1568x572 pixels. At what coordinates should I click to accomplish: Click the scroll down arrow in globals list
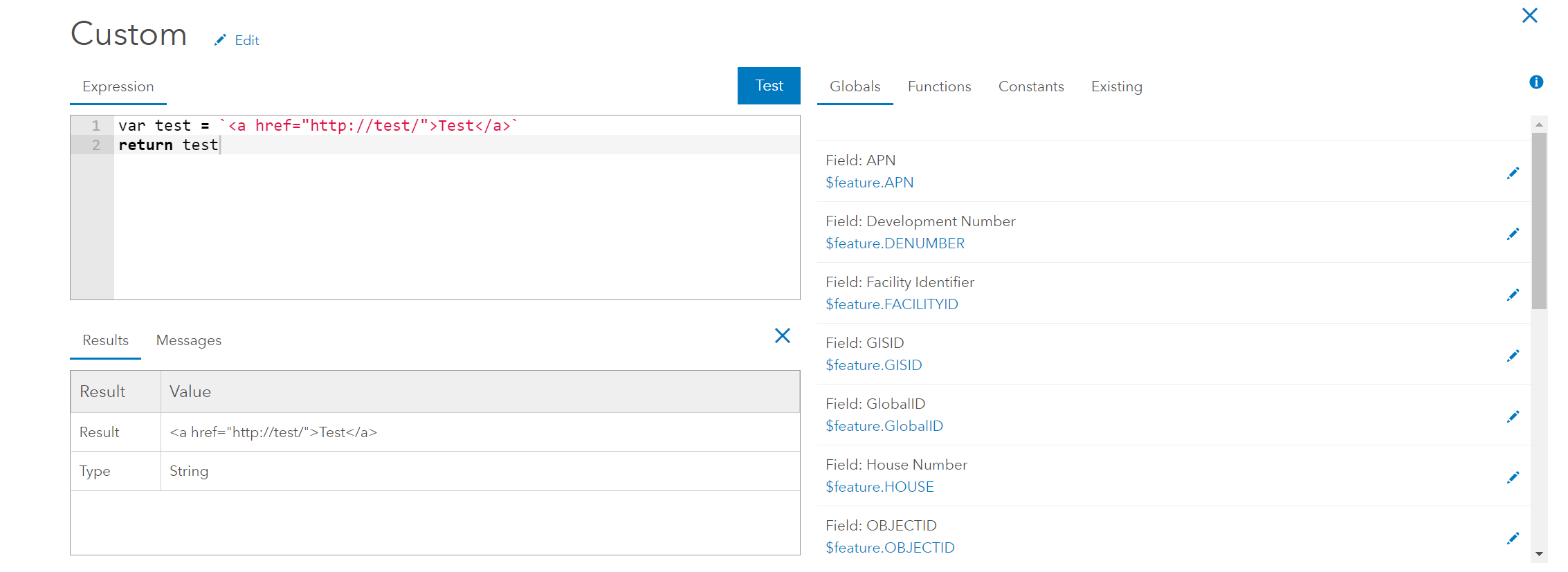pos(1539,554)
